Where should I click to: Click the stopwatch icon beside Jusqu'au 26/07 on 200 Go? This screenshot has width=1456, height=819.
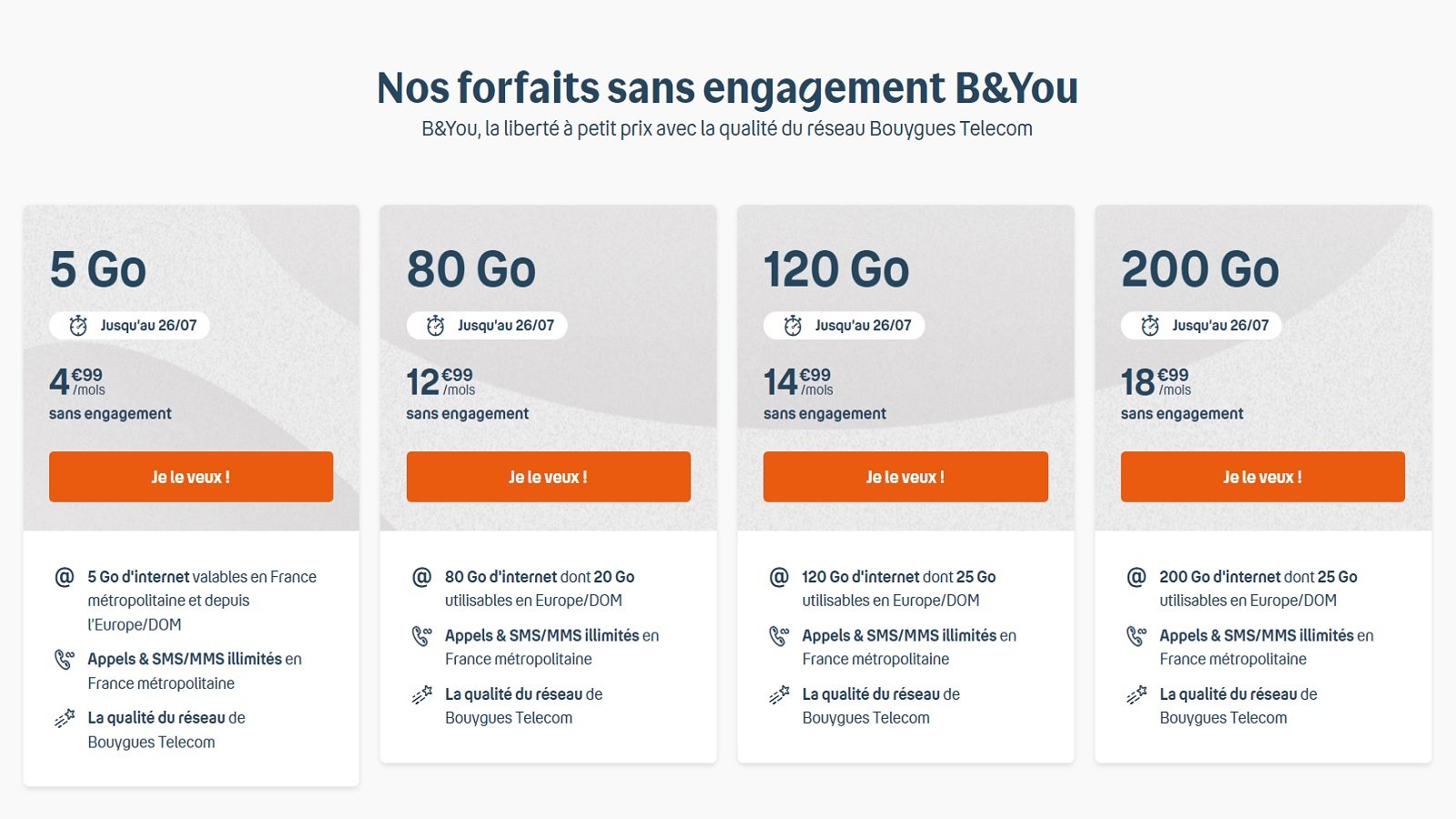1149,325
